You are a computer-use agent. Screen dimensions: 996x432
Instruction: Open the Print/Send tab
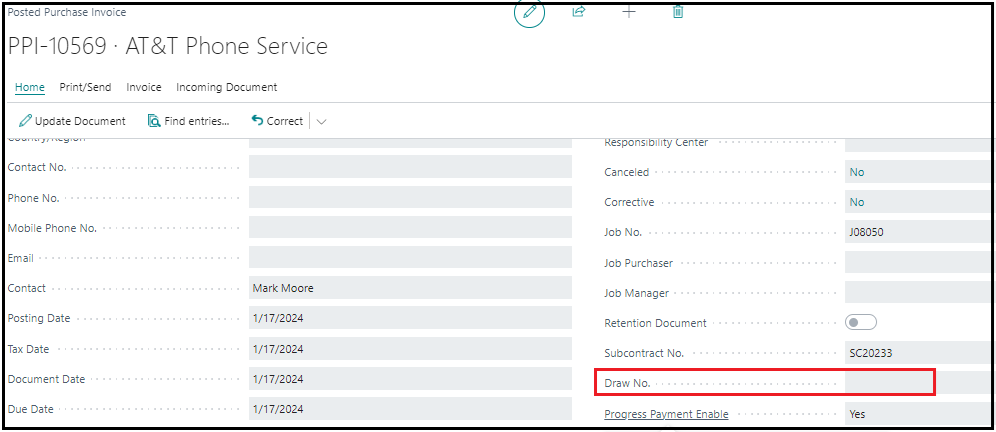click(85, 87)
